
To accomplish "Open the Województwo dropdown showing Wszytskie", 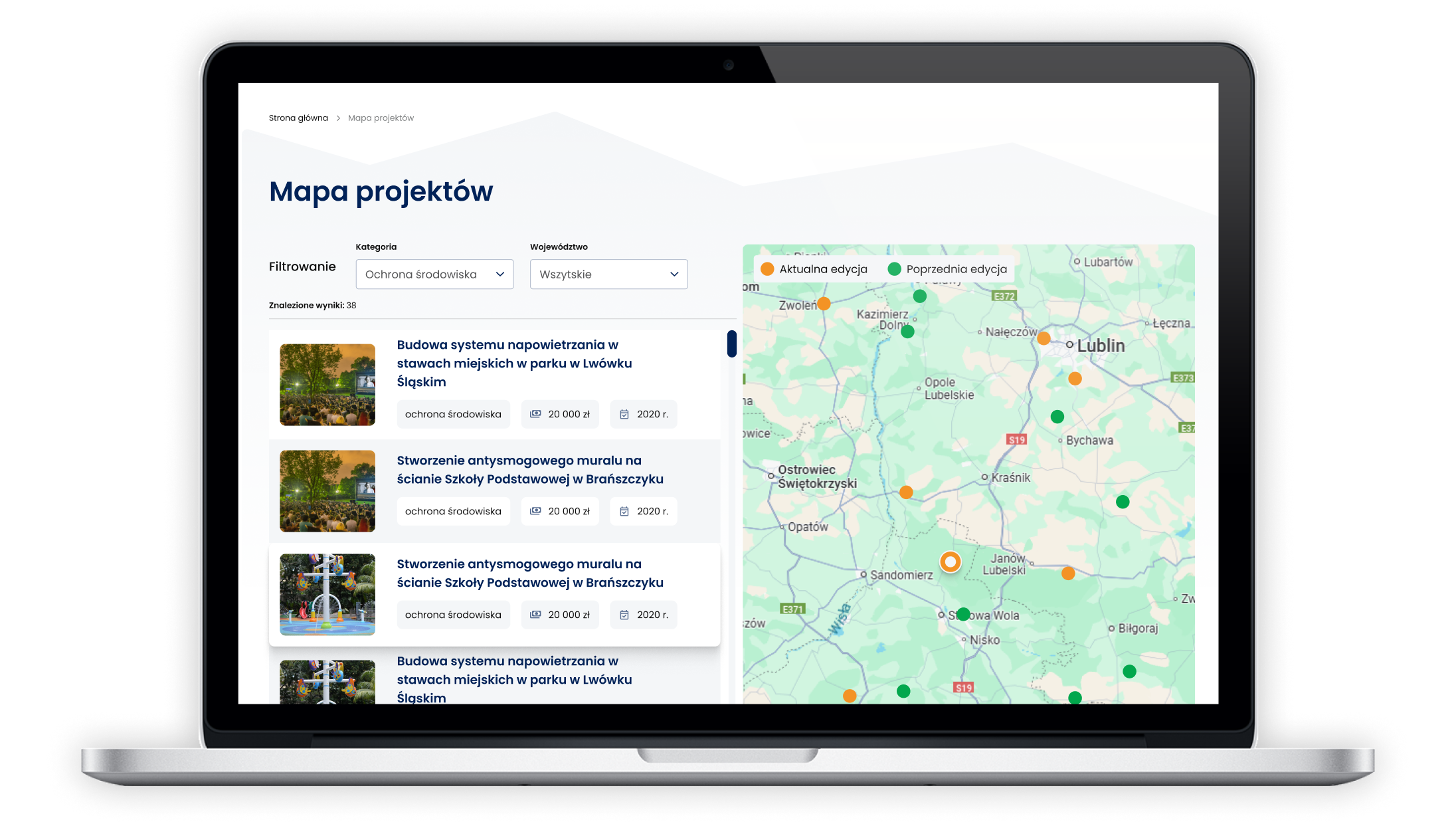I will [x=608, y=274].
